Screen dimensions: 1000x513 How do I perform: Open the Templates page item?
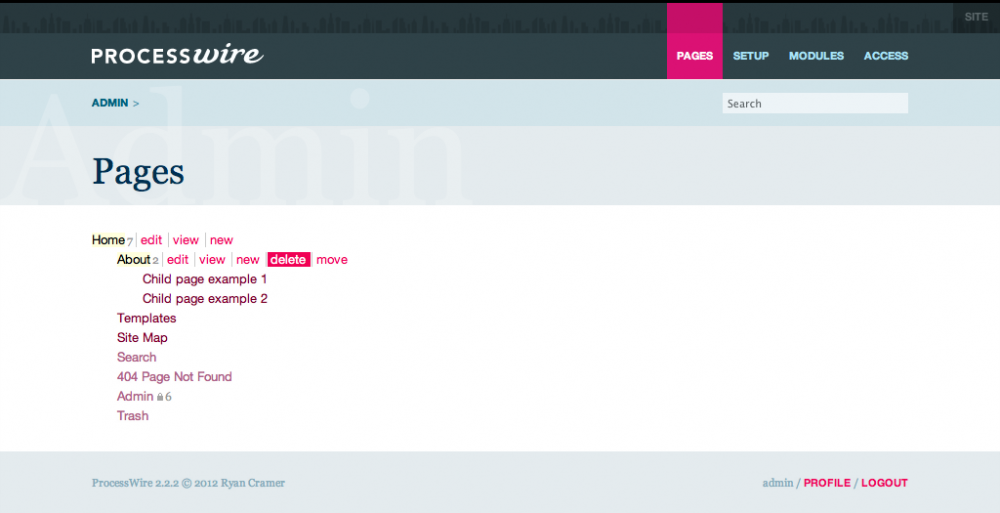[146, 318]
